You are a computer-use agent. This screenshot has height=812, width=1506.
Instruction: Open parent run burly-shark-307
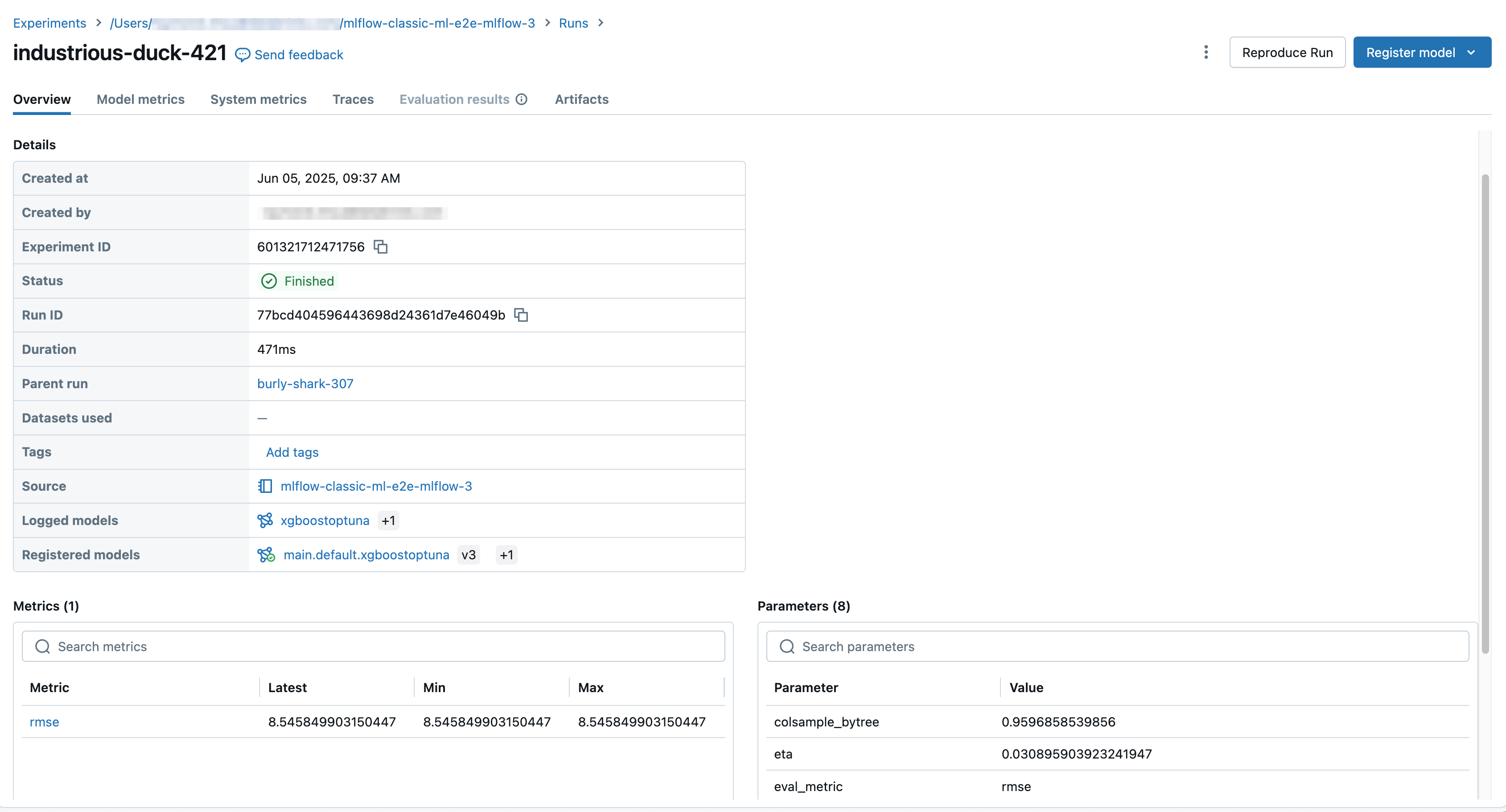point(305,383)
